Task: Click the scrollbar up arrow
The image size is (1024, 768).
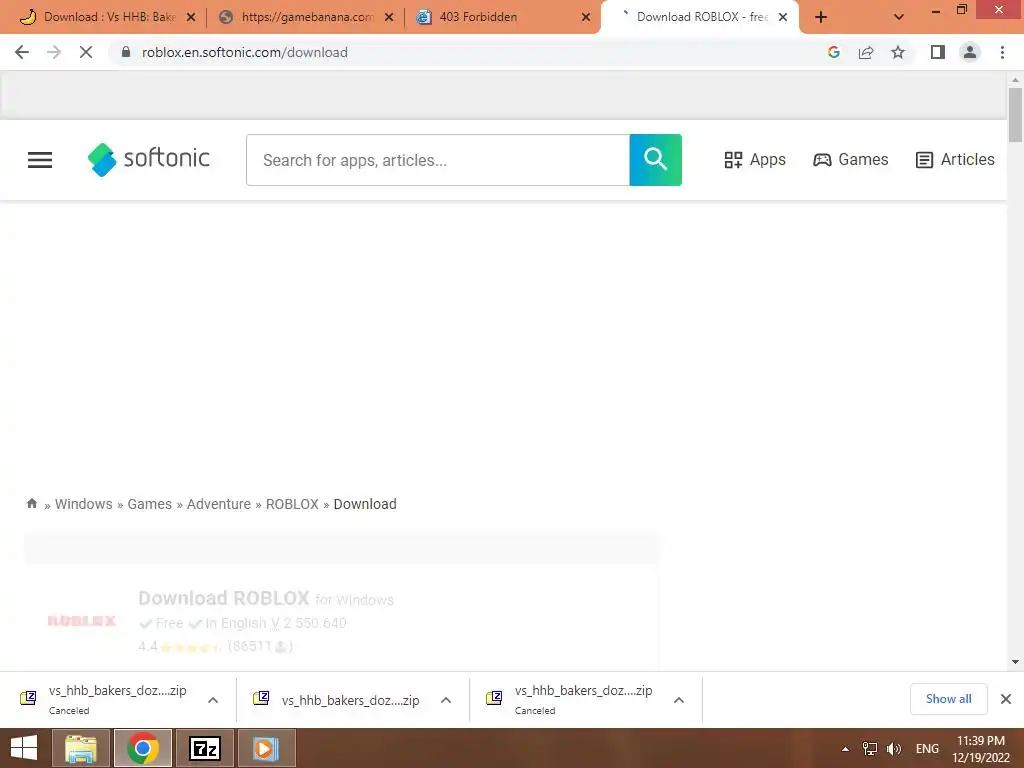Action: (x=1015, y=80)
